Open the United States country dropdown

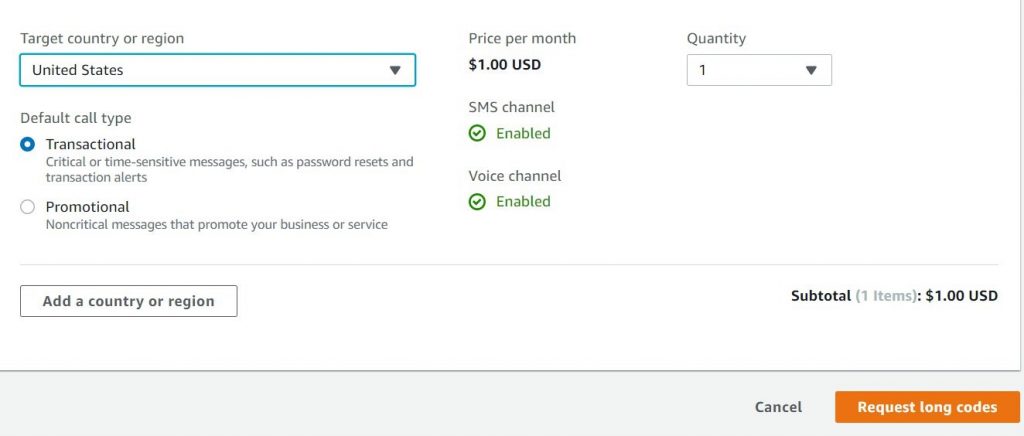point(217,70)
